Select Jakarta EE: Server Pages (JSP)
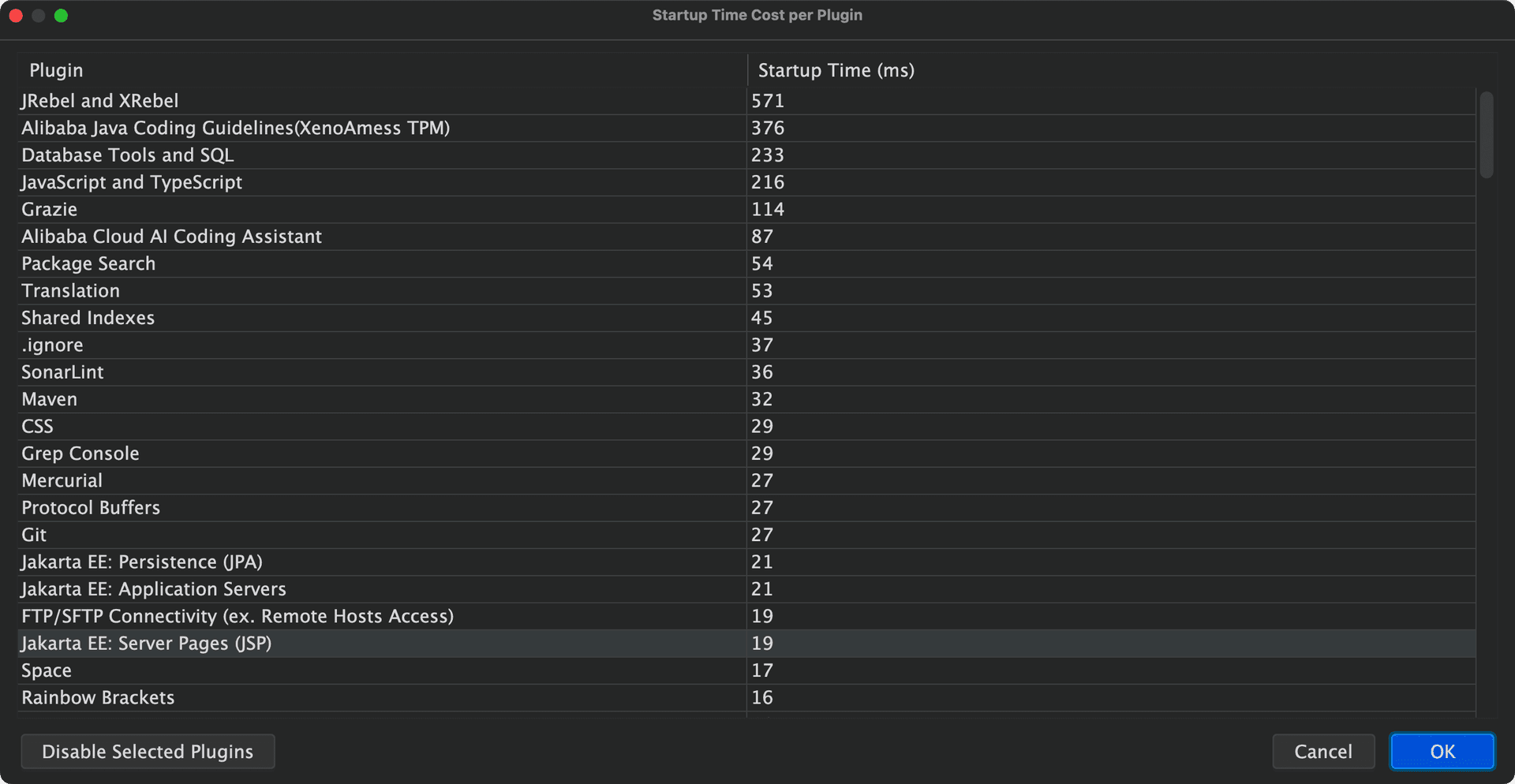Image resolution: width=1515 pixels, height=784 pixels. (x=746, y=644)
